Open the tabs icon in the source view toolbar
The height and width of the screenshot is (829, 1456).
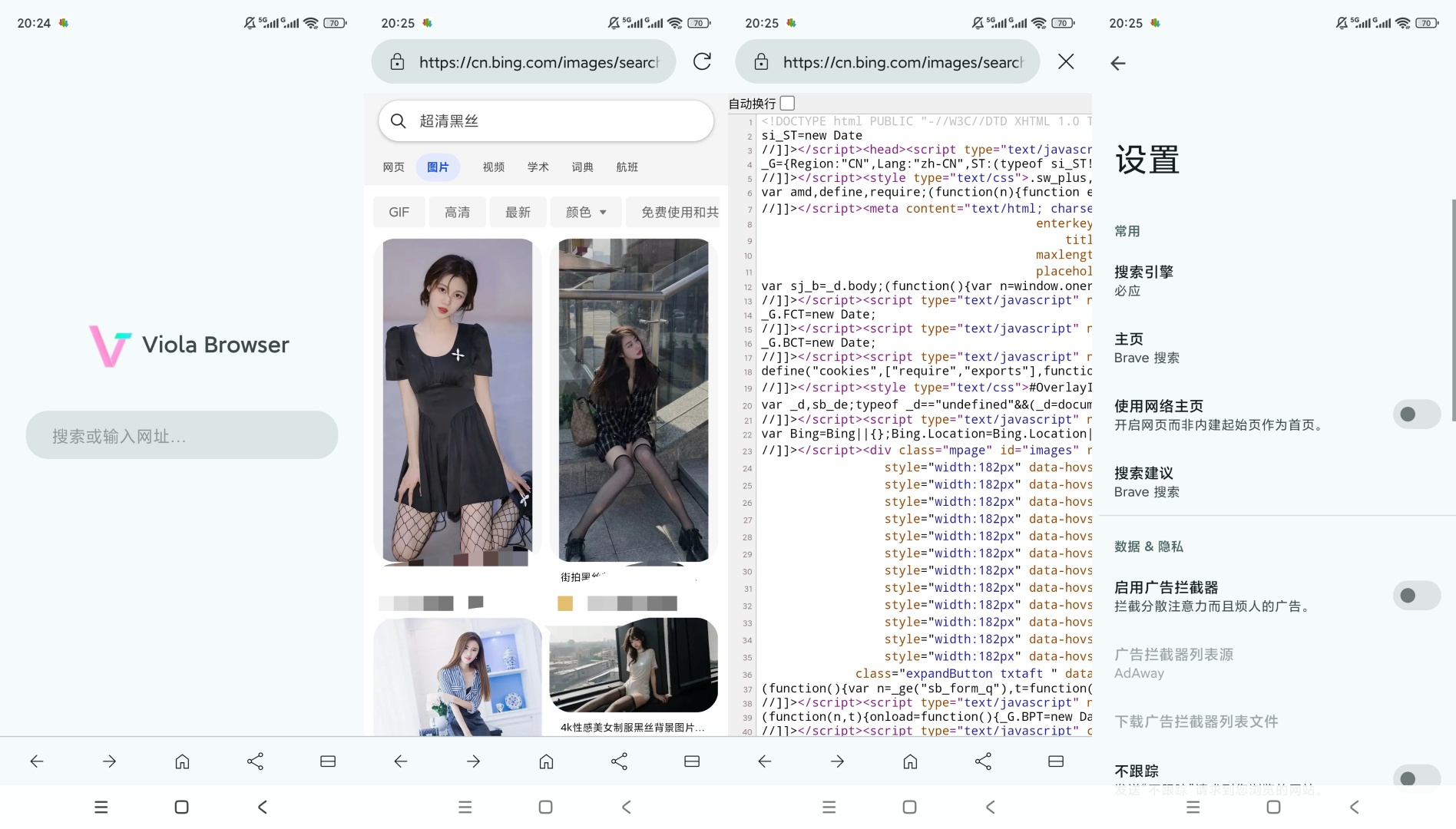coord(1056,761)
